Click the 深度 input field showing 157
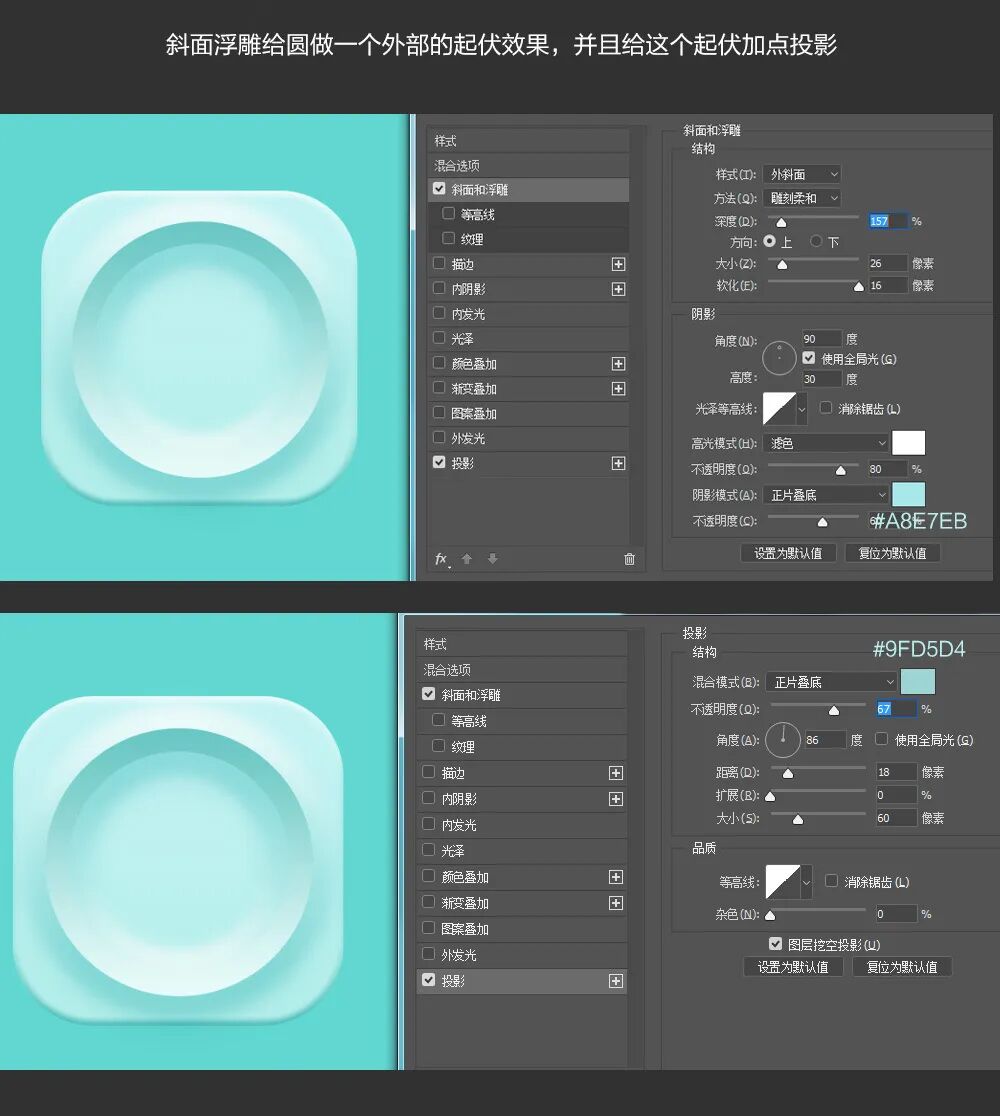 [886, 221]
